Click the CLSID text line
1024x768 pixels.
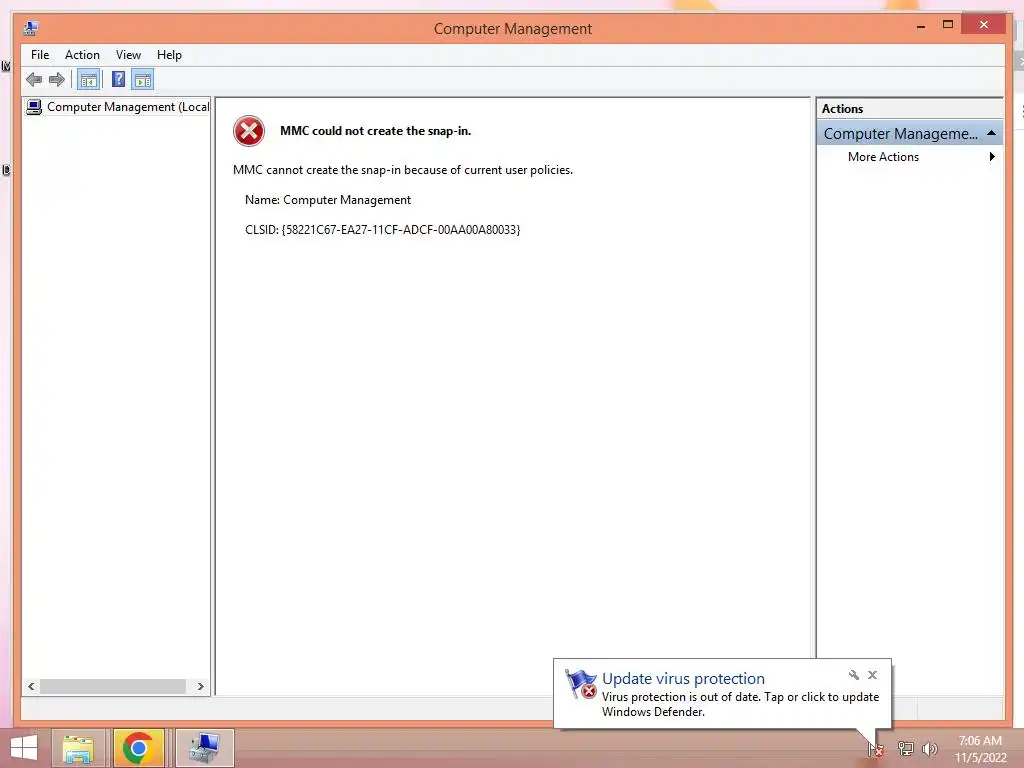pos(383,230)
